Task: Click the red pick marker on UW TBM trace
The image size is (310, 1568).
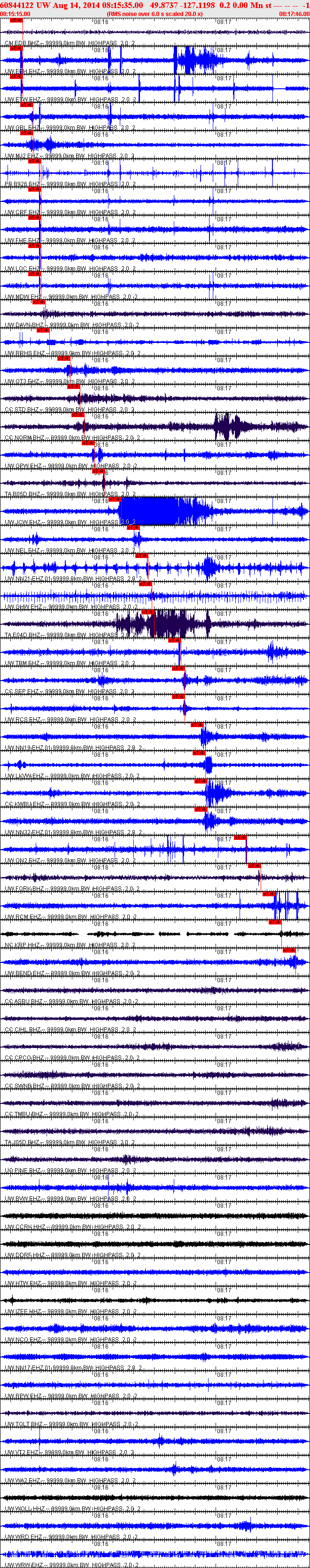Action: (174, 640)
